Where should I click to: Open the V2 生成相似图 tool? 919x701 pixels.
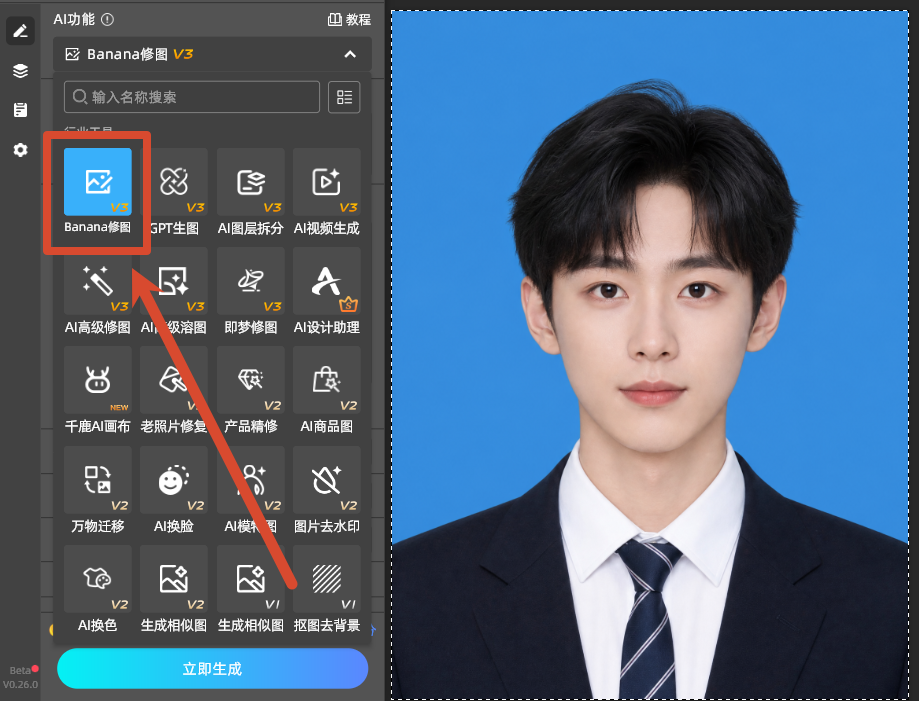click(174, 579)
